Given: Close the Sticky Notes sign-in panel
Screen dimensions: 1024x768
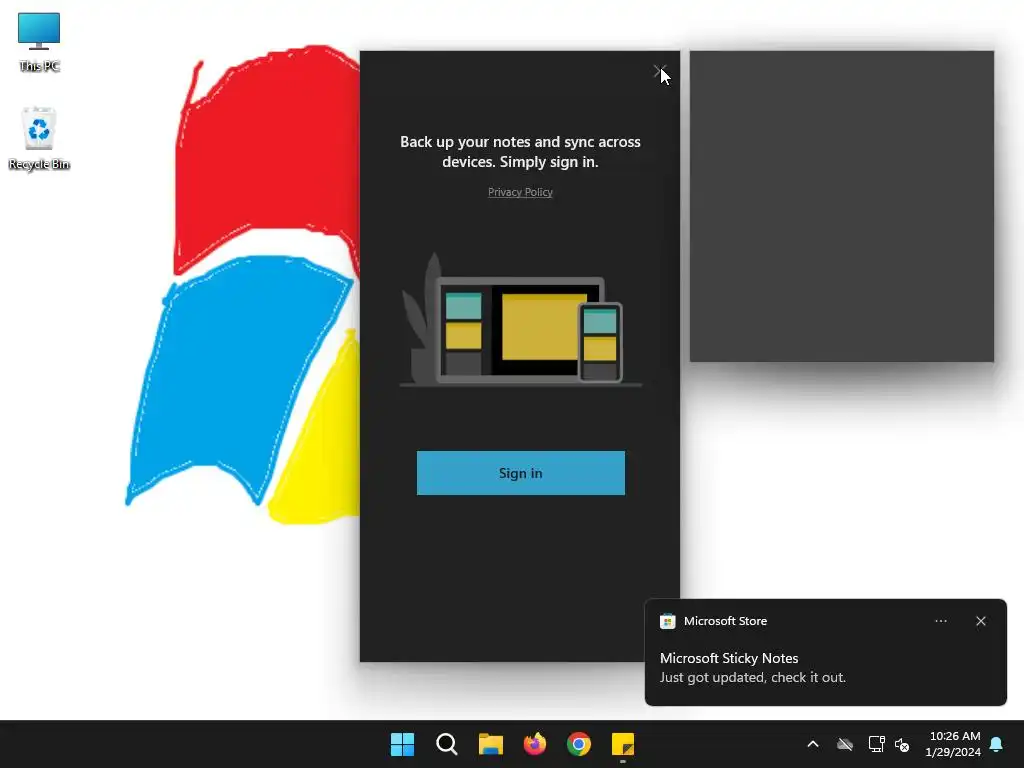Looking at the screenshot, I should click(659, 71).
